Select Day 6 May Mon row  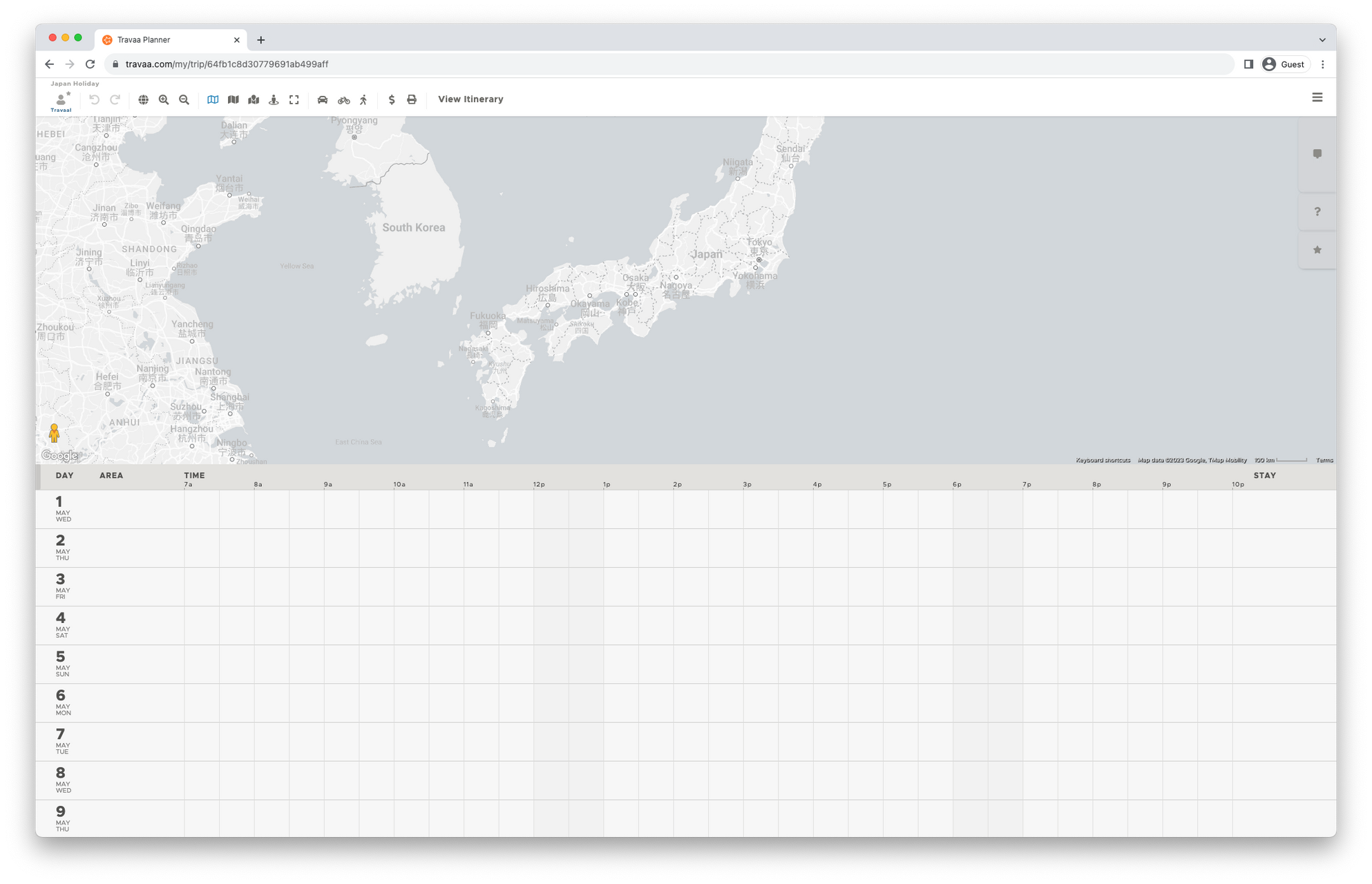pyautogui.click(x=685, y=703)
